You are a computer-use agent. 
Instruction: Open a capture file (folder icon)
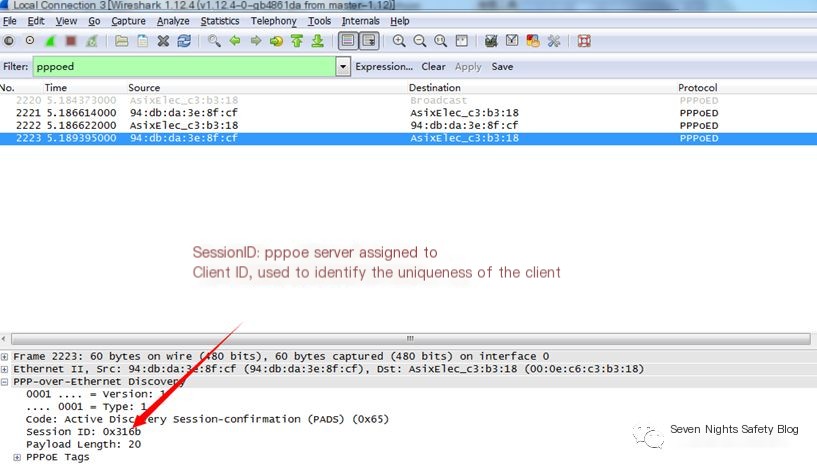click(121, 41)
